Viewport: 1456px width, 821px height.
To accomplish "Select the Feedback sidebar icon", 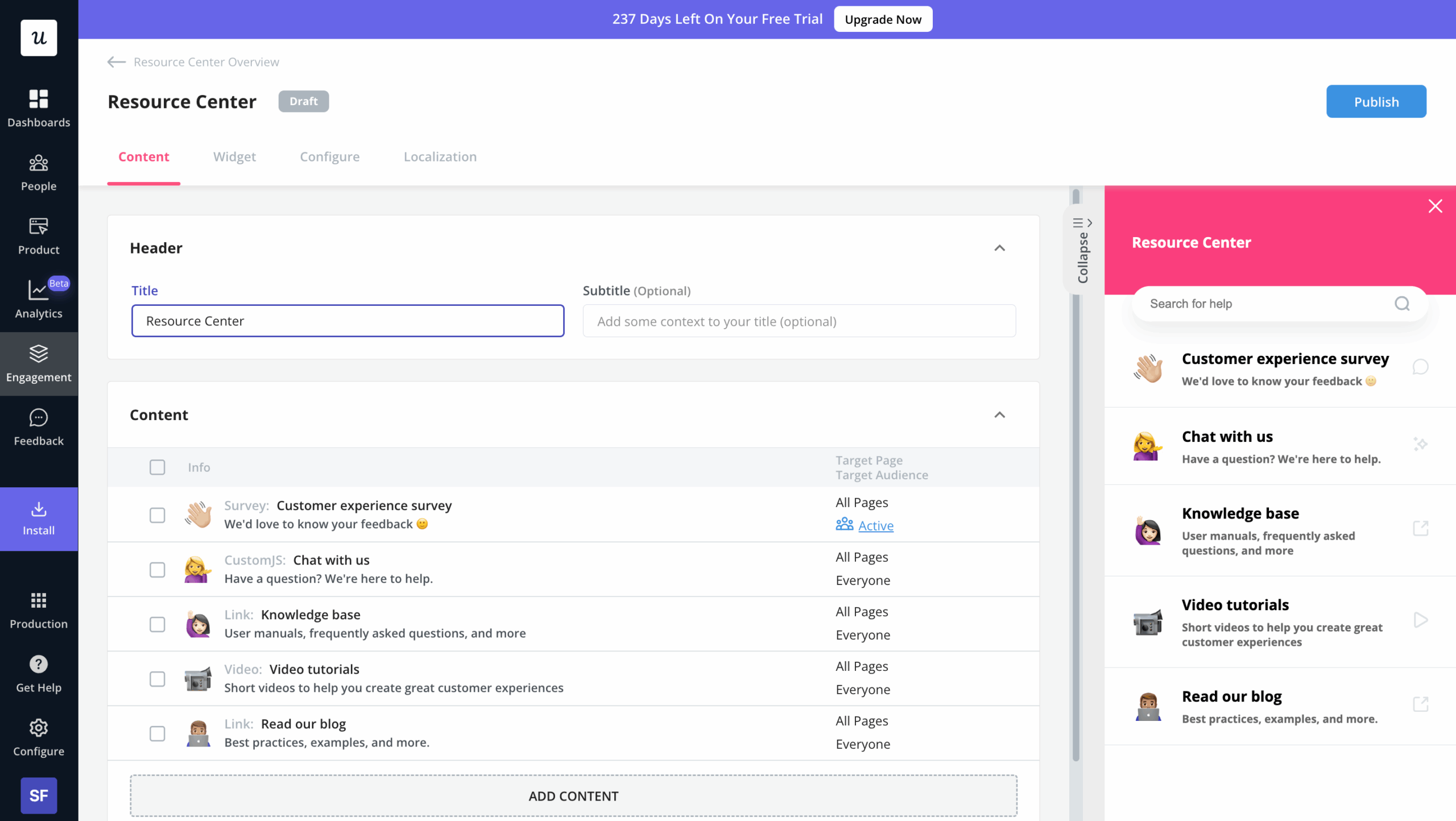I will [x=38, y=425].
